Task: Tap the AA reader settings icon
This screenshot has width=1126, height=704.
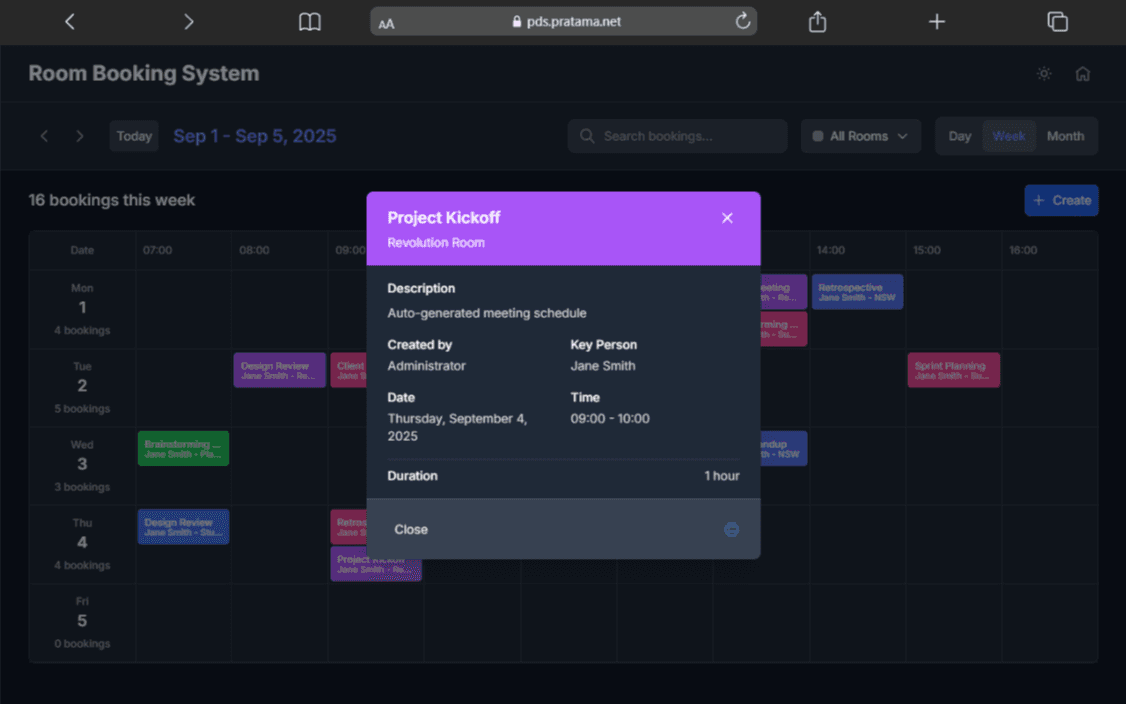Action: [386, 24]
